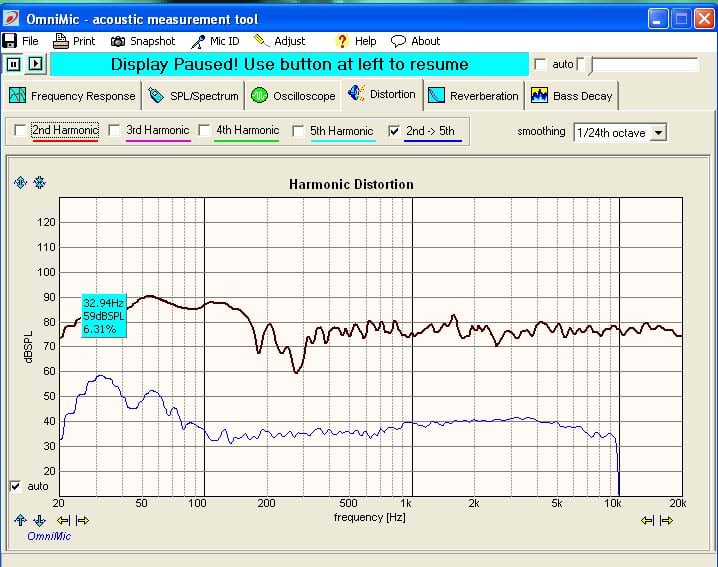
Task: Open the Adjust menu
Action: coord(280,41)
